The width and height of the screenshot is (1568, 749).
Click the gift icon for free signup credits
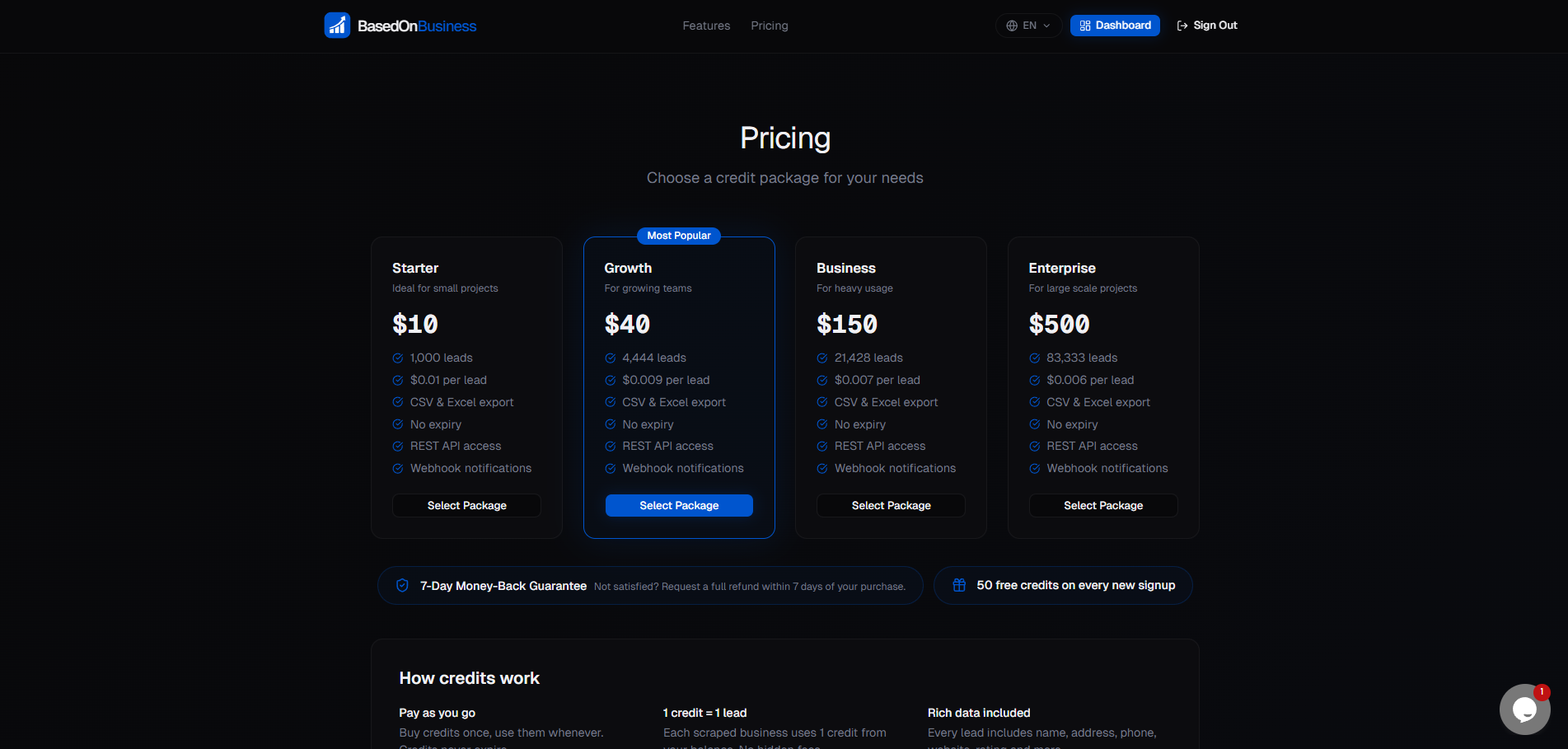[958, 585]
